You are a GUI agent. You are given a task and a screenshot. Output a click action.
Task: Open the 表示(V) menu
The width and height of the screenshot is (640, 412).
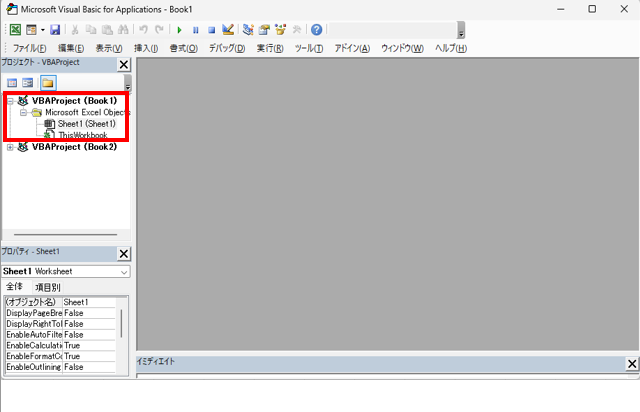click(109, 48)
